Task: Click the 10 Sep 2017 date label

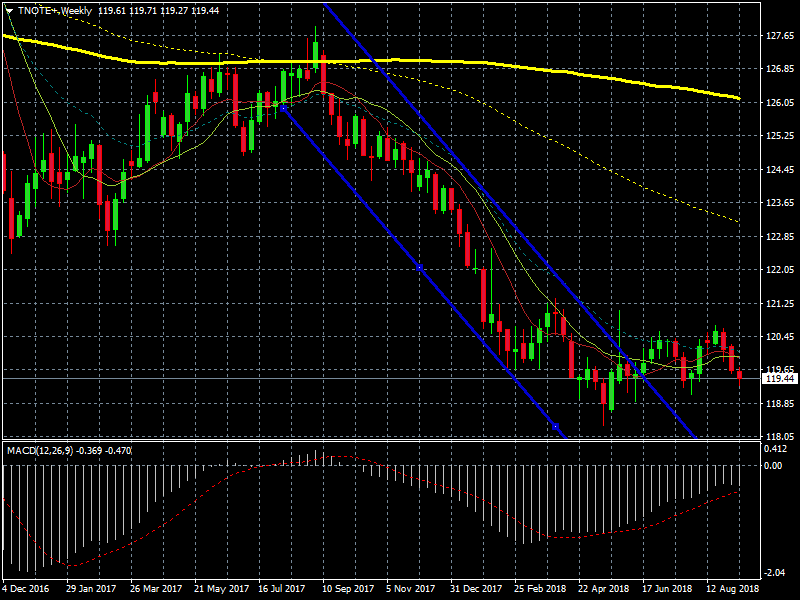Action: pos(348,589)
